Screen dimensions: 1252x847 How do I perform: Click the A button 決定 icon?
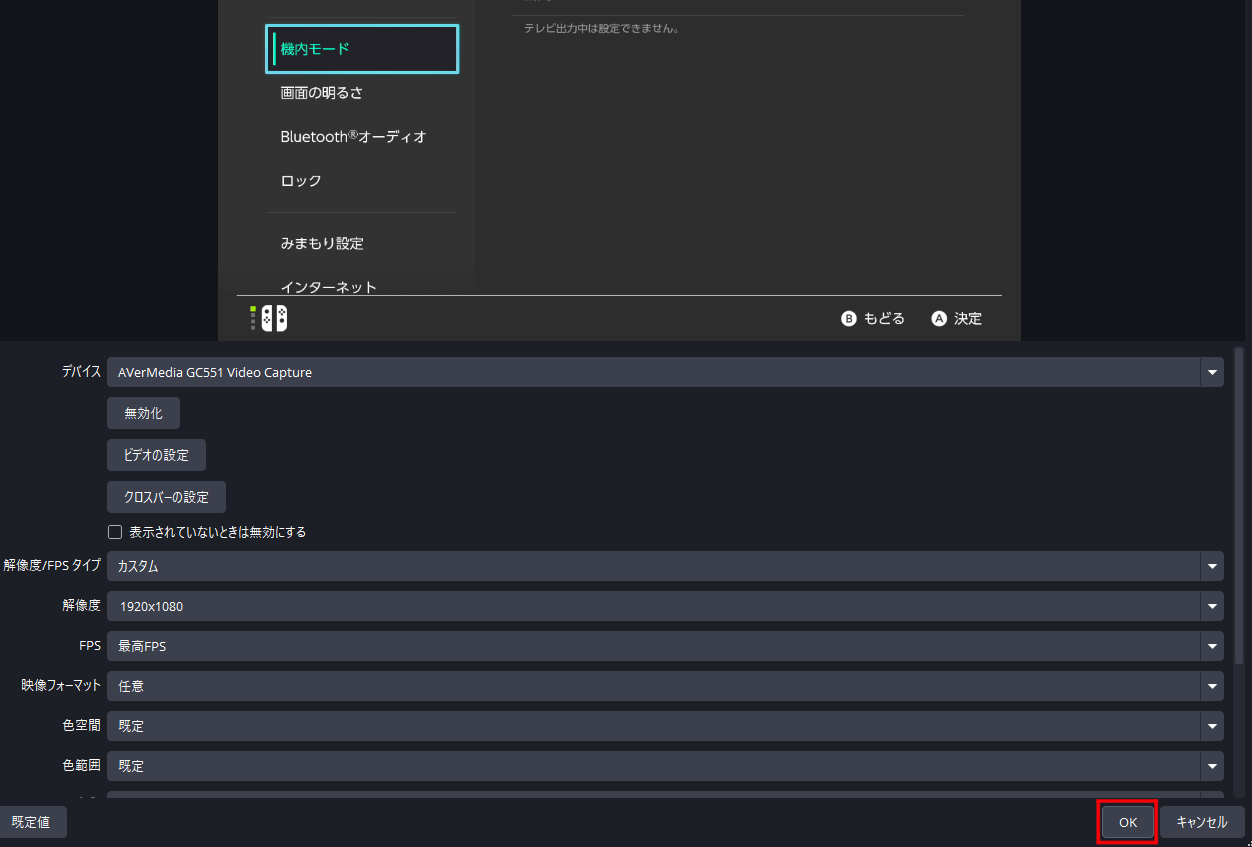[x=939, y=318]
